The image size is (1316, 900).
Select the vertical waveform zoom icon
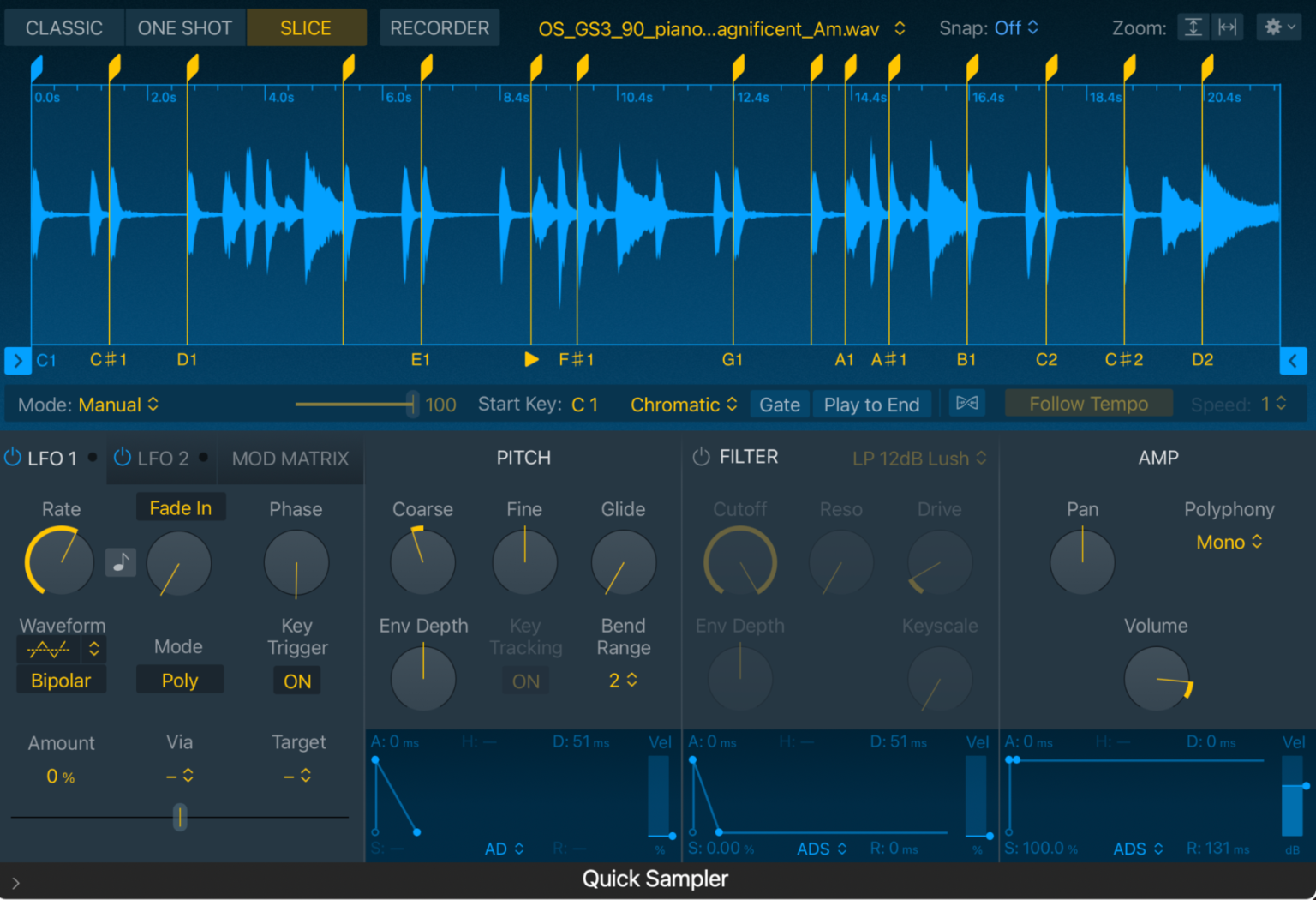point(1193,27)
